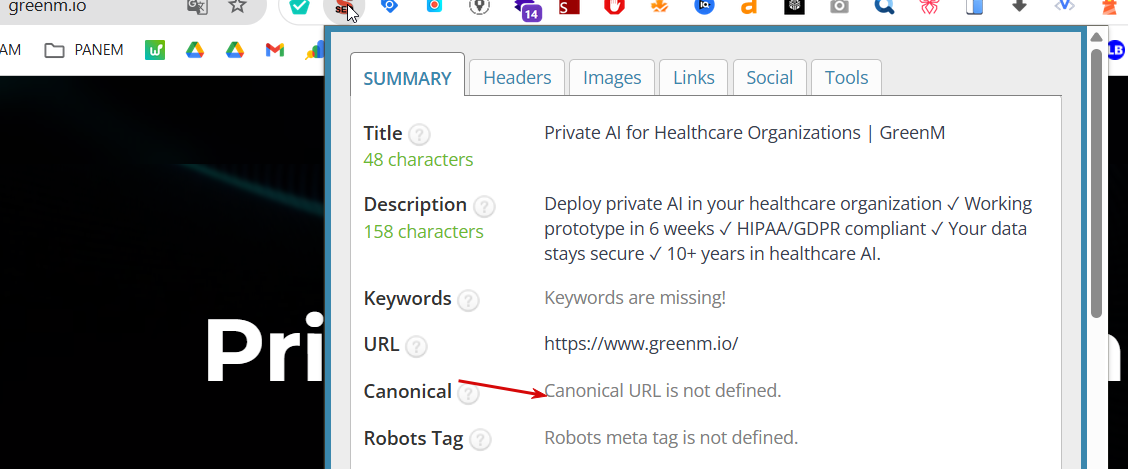Open the red hand ad blocker extension

pos(614,7)
